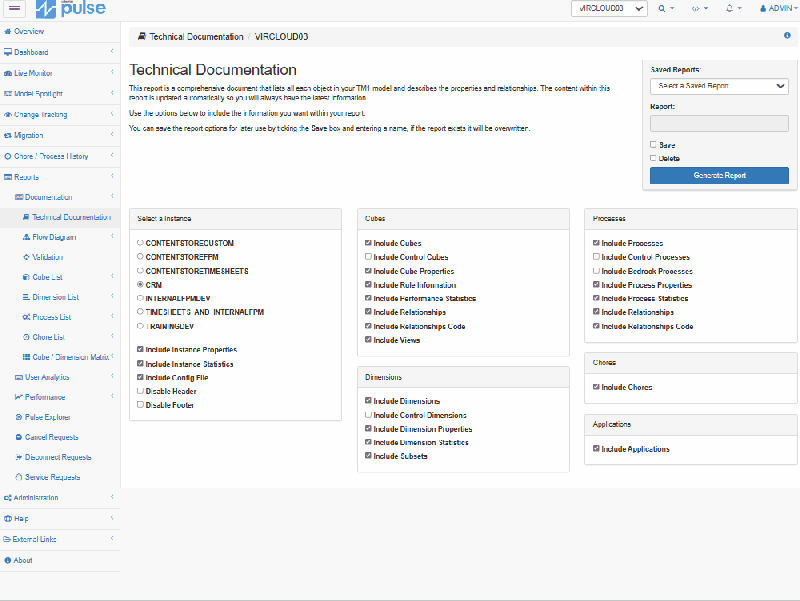
Task: Click the About info icon
Action: pos(8,560)
